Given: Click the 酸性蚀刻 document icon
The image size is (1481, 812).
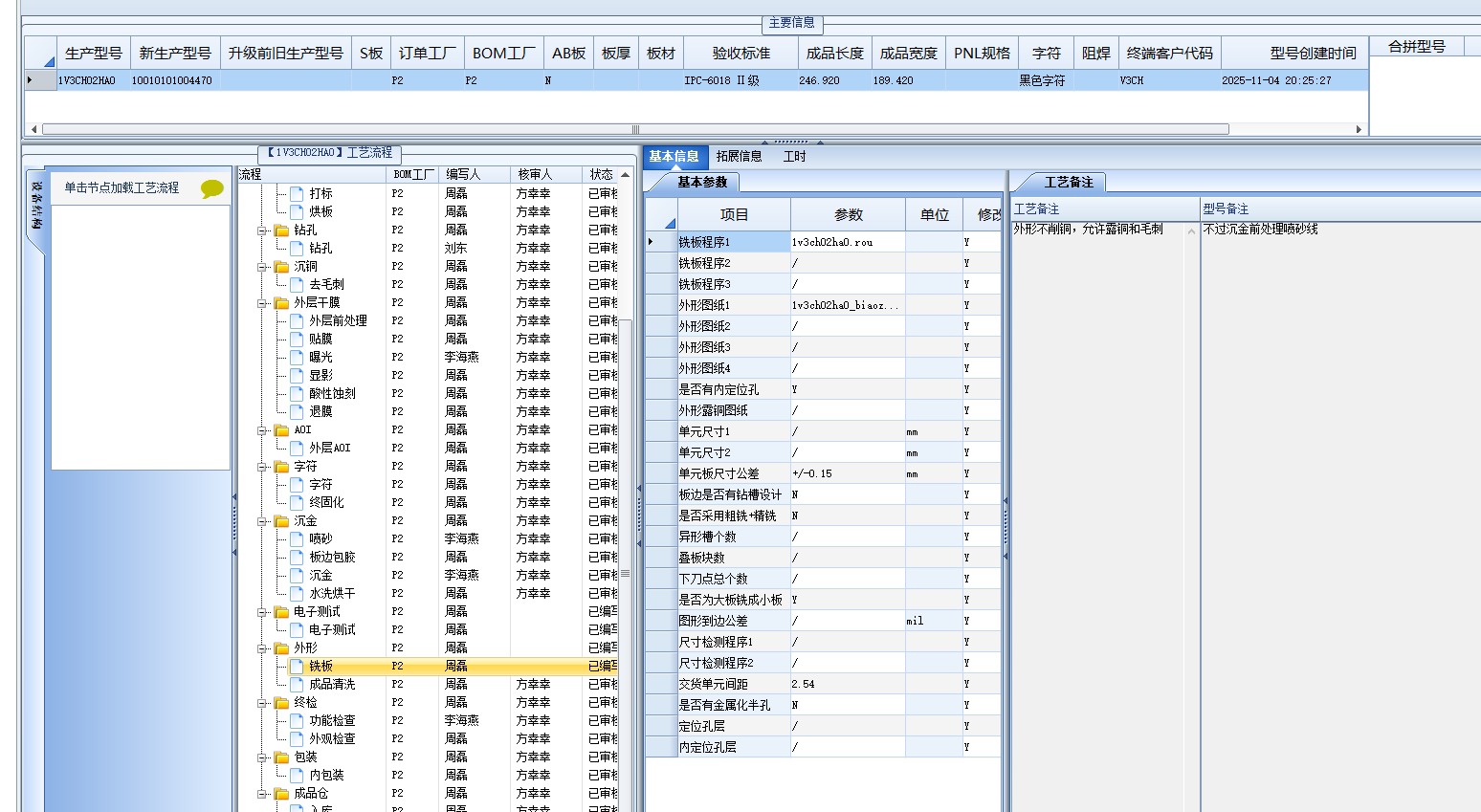Looking at the screenshot, I should (297, 393).
